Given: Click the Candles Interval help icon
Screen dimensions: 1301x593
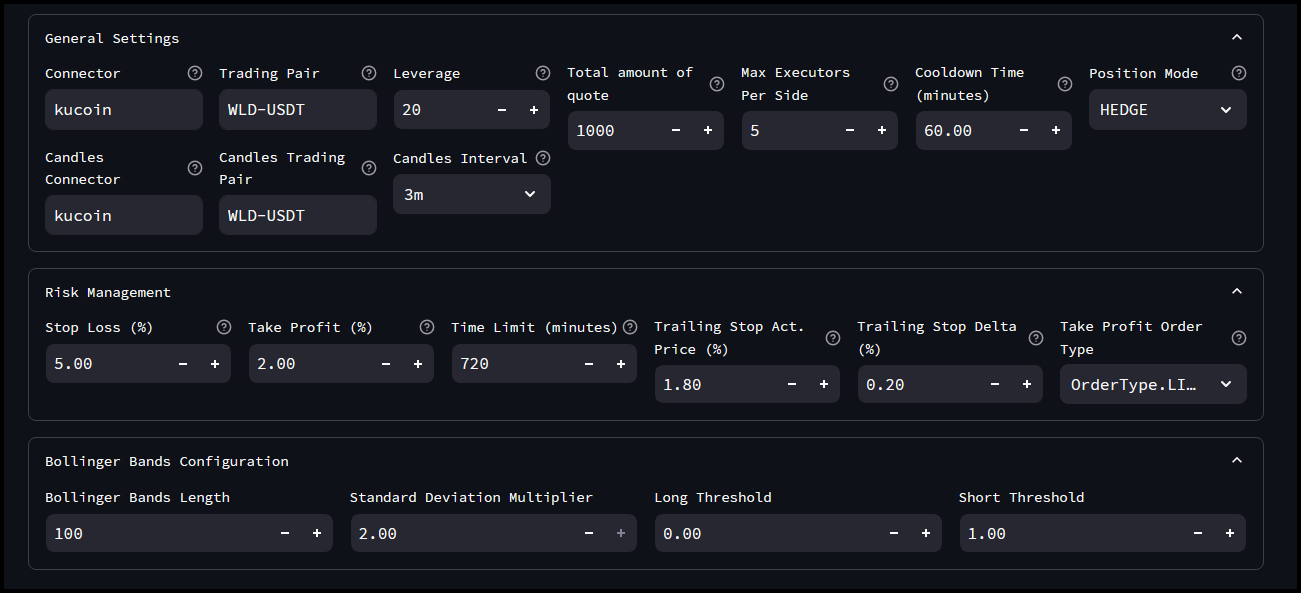Looking at the screenshot, I should click(x=542, y=158).
